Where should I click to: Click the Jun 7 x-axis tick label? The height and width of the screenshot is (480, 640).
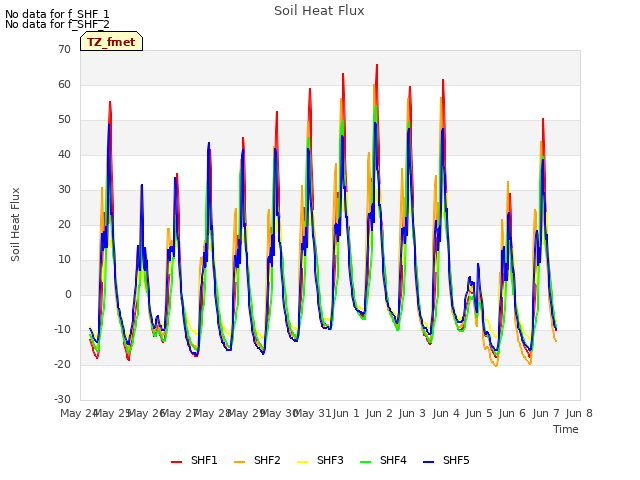546,413
